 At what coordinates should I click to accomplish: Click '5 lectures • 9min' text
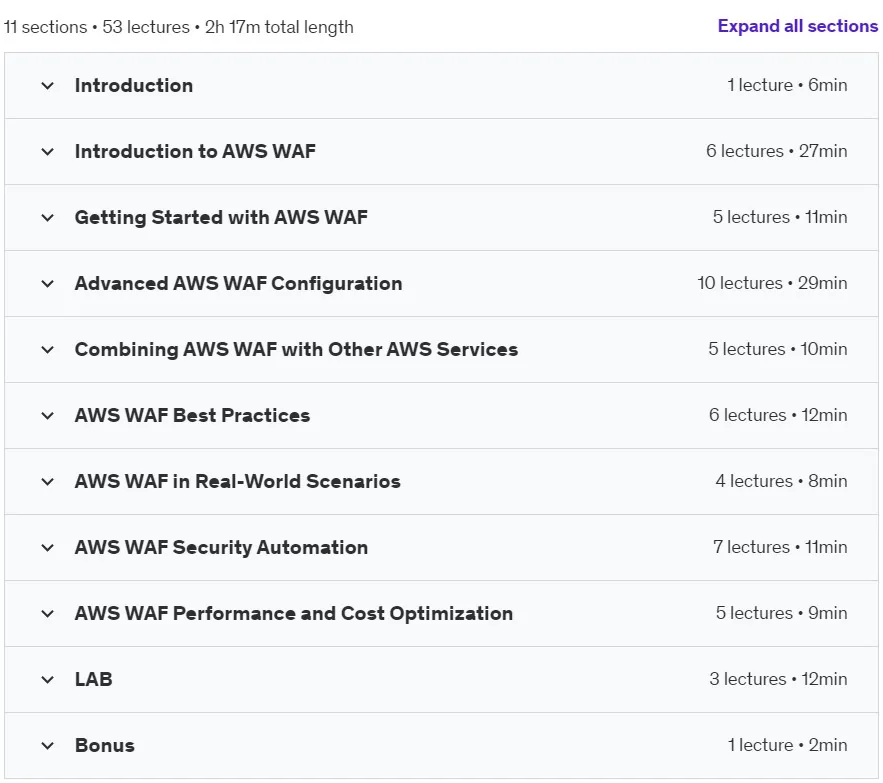782,613
